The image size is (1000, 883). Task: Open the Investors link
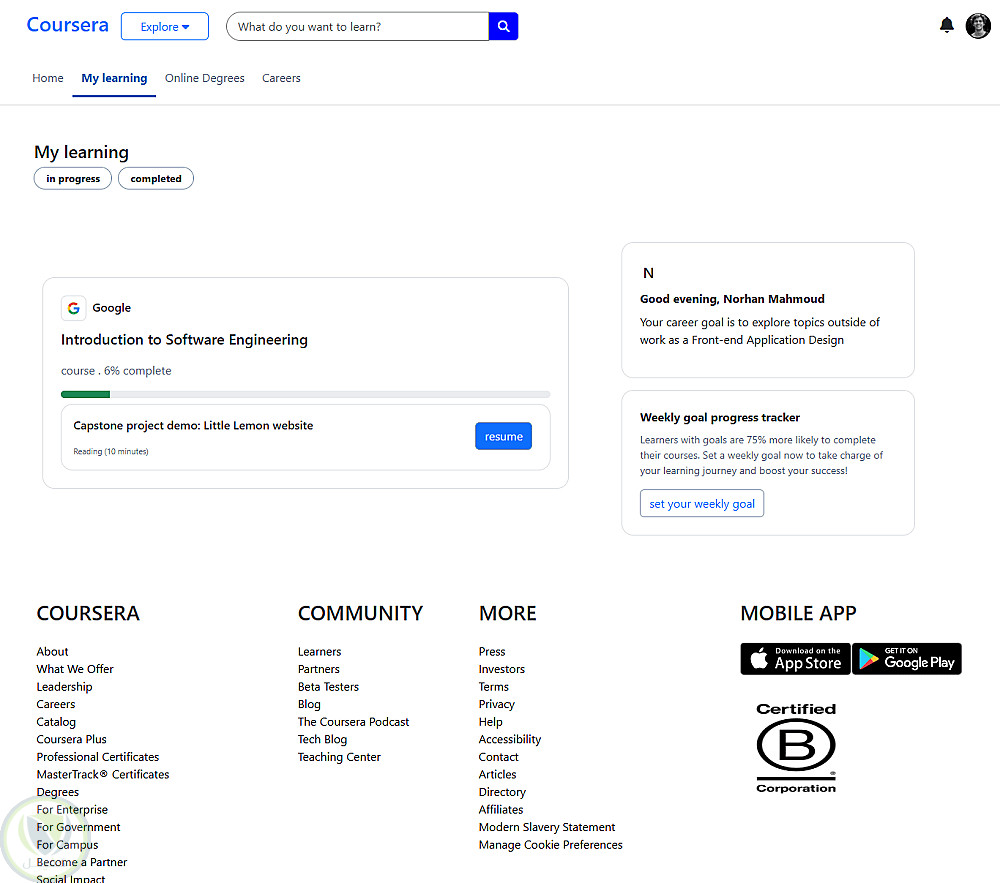click(x=502, y=669)
